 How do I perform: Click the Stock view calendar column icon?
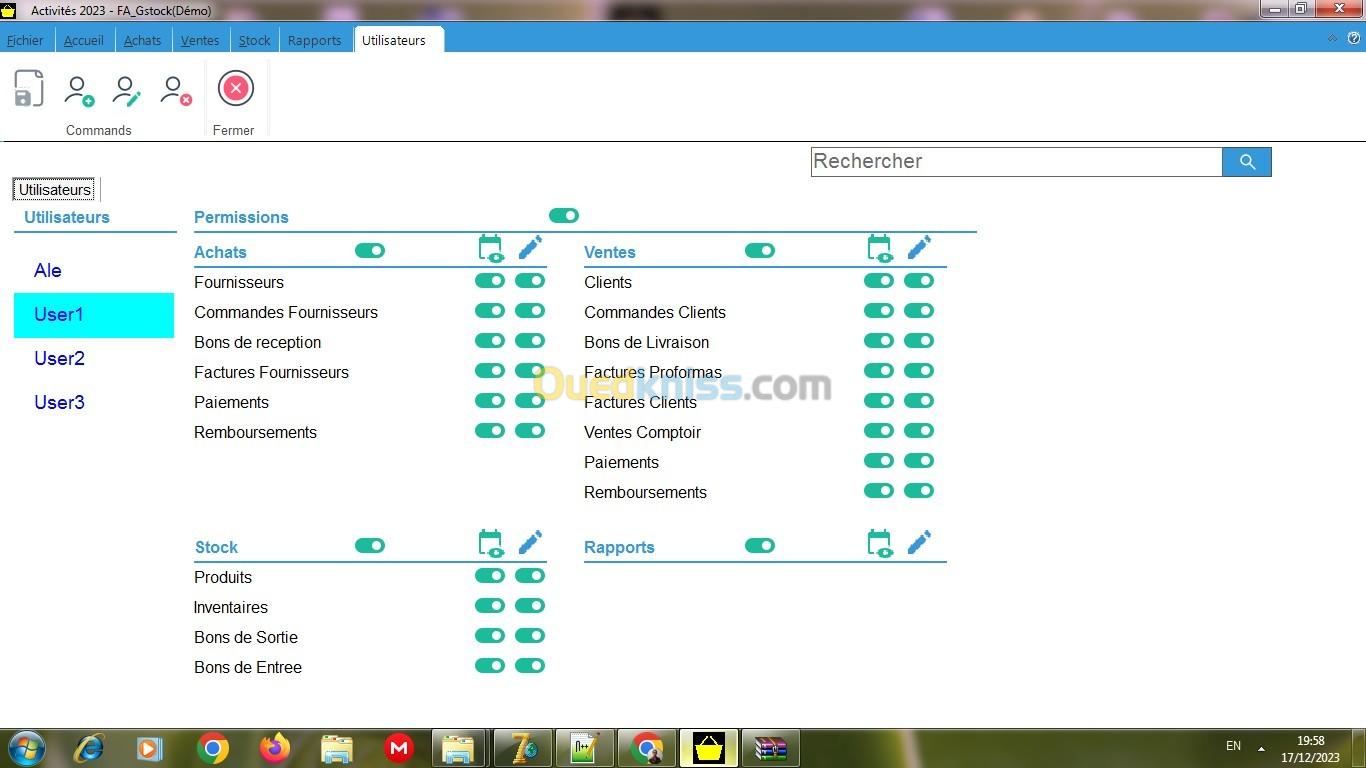[x=490, y=543]
